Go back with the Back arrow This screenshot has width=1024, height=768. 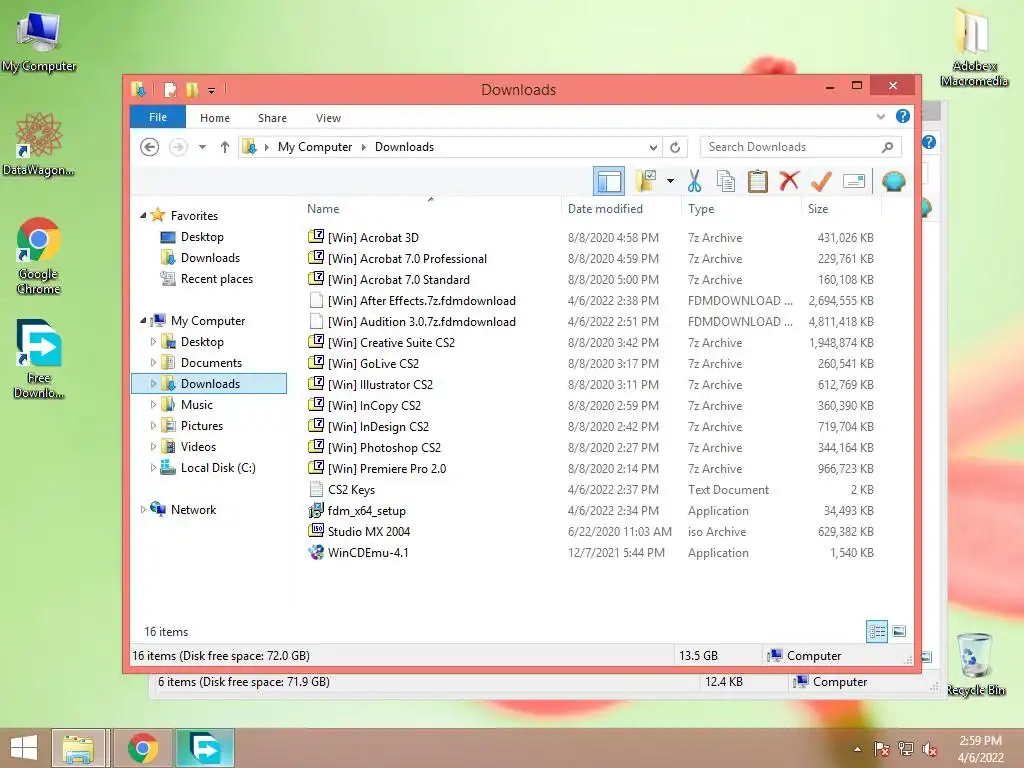click(x=150, y=147)
